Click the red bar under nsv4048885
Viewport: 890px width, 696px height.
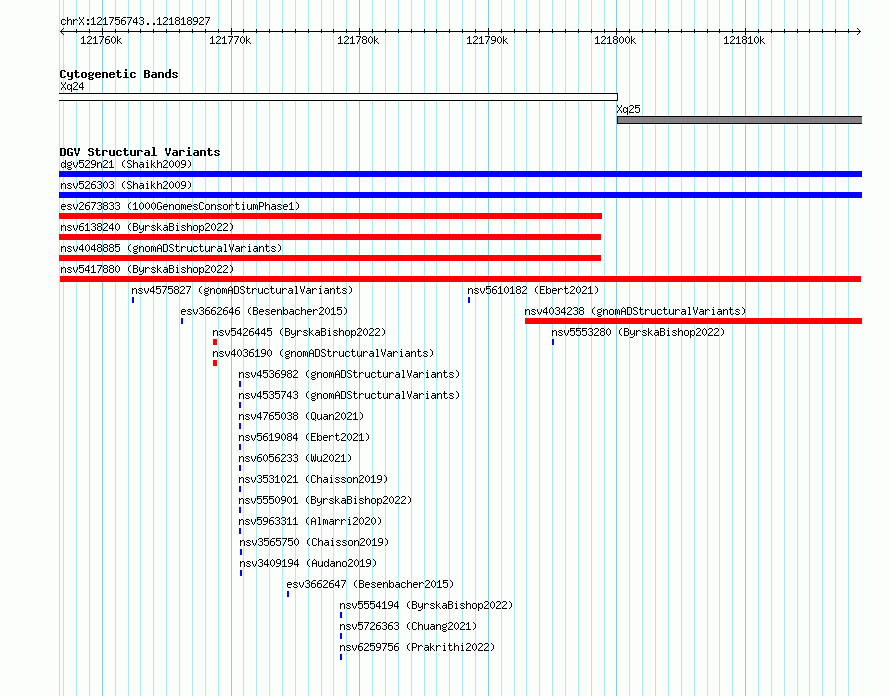click(x=330, y=258)
